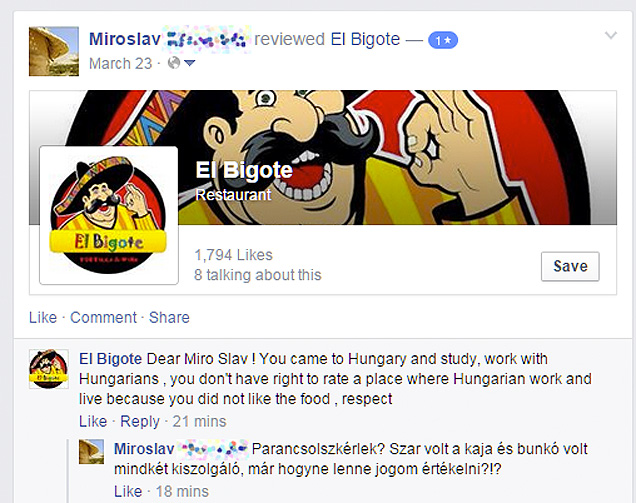The width and height of the screenshot is (636, 503).
Task: Reply to El Bigote's comment
Action: (140, 421)
